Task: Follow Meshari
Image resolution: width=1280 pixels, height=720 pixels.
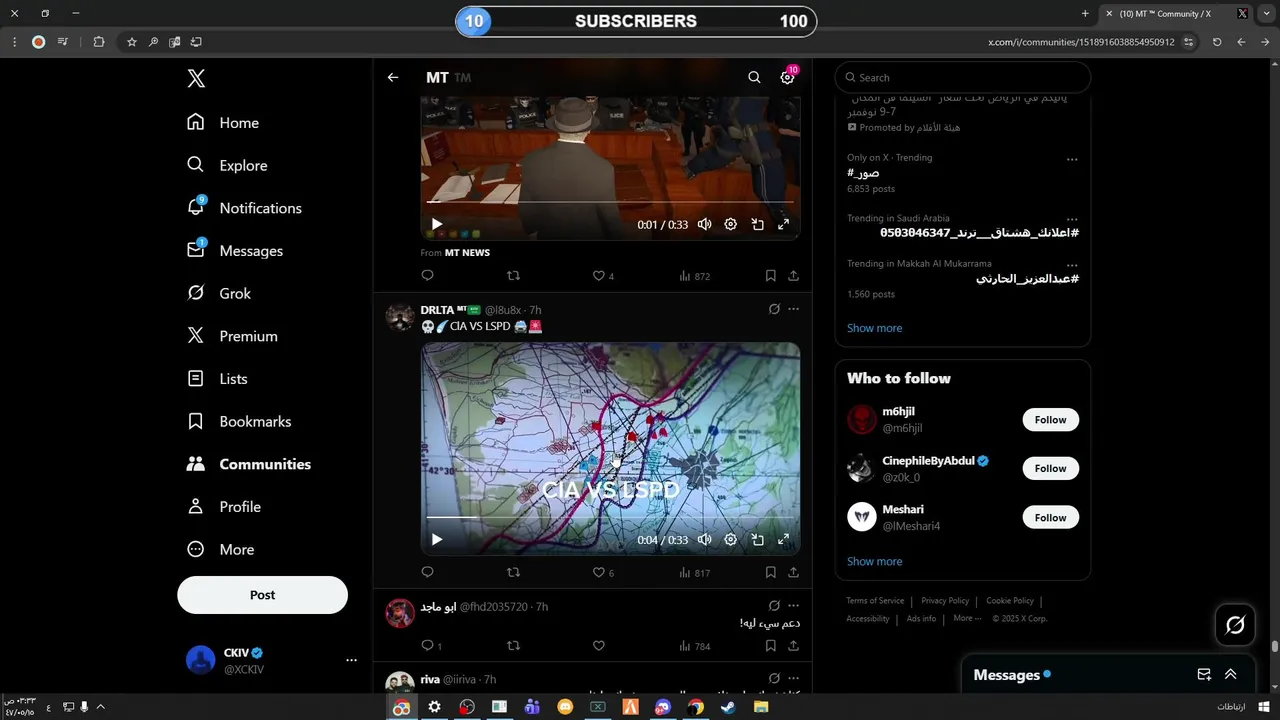Action: click(x=1050, y=517)
